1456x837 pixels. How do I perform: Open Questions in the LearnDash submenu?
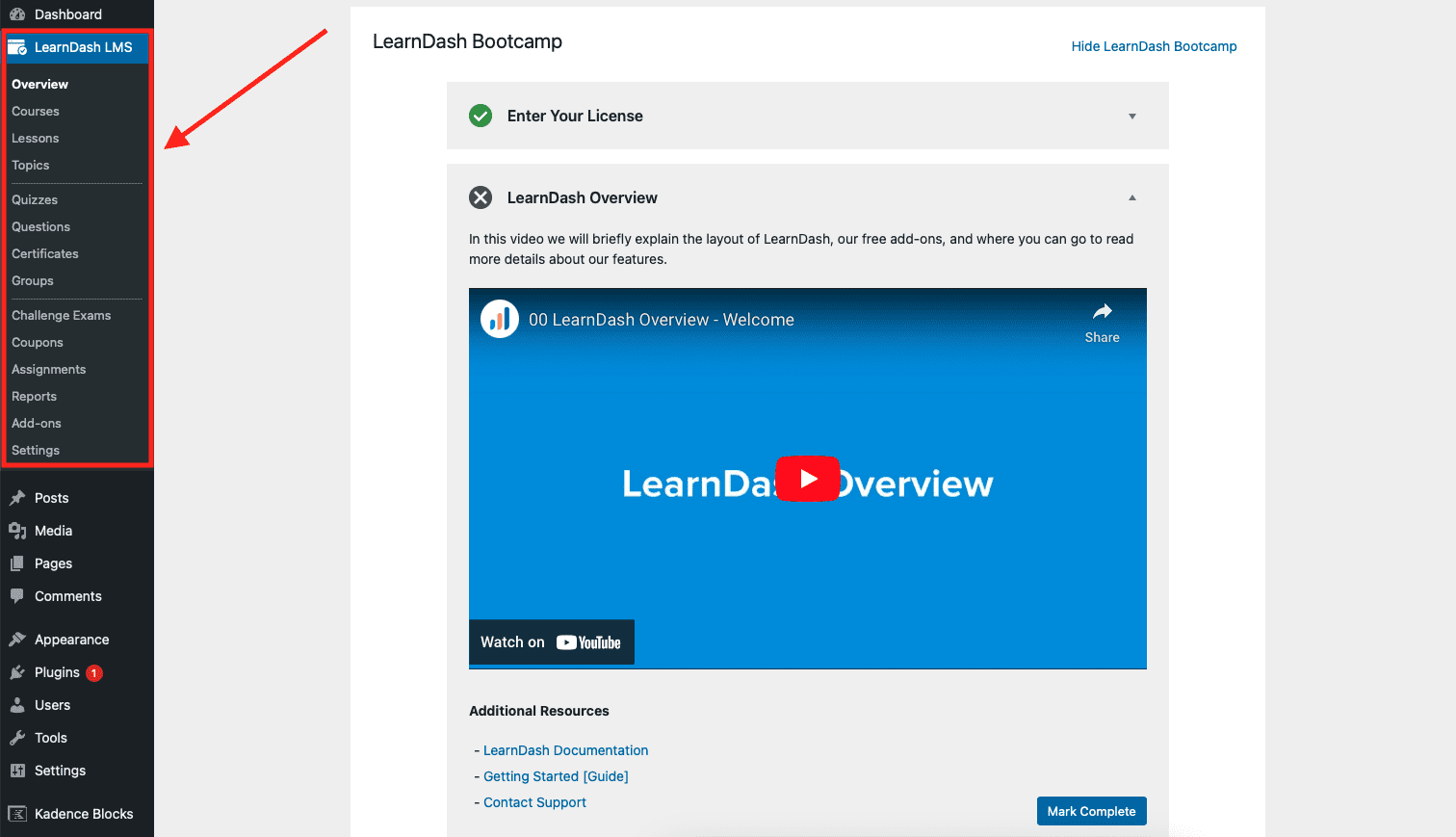pos(40,226)
